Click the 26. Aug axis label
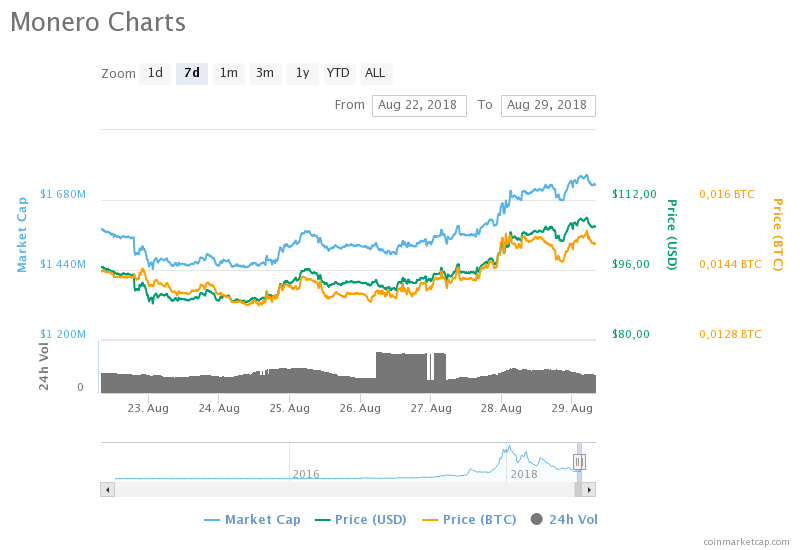800x550 pixels. pos(360,408)
